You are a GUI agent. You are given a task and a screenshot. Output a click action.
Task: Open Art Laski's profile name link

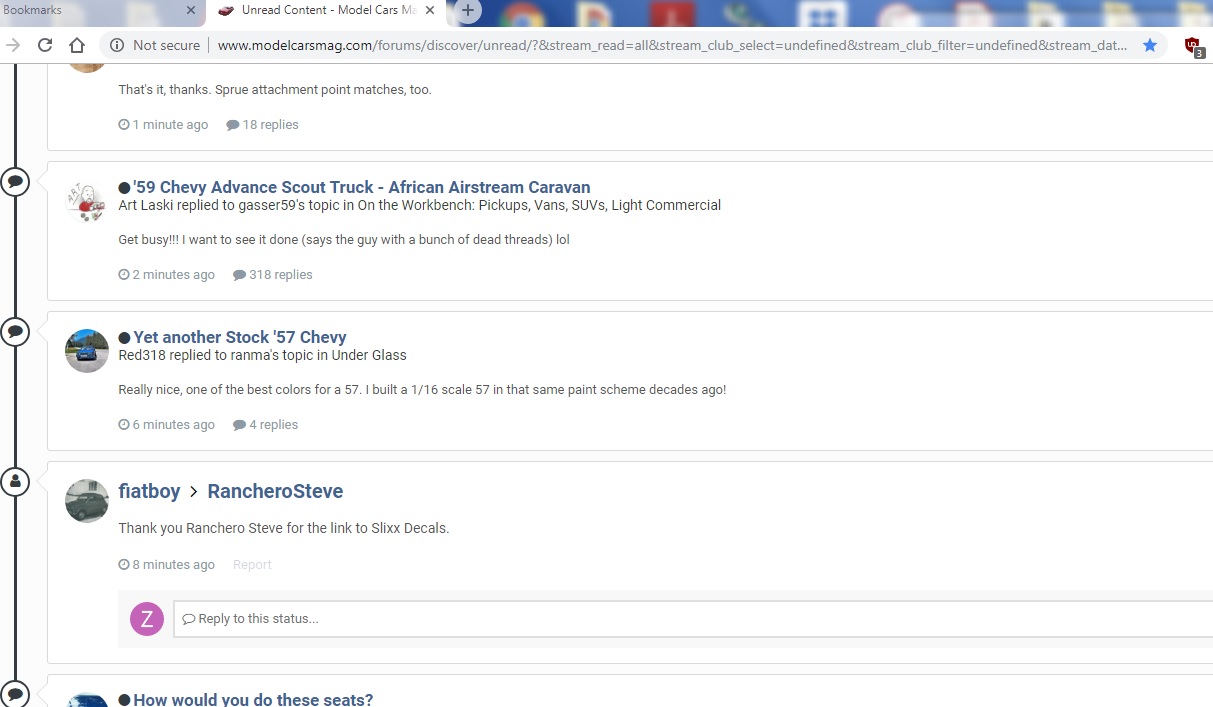click(x=148, y=205)
